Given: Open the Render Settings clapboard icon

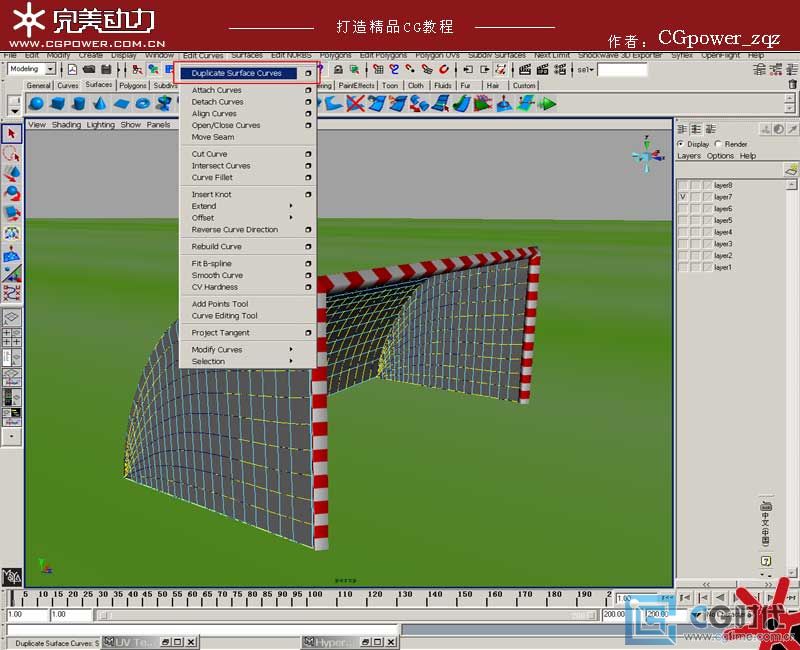Looking at the screenshot, I should pyautogui.click(x=560, y=69).
